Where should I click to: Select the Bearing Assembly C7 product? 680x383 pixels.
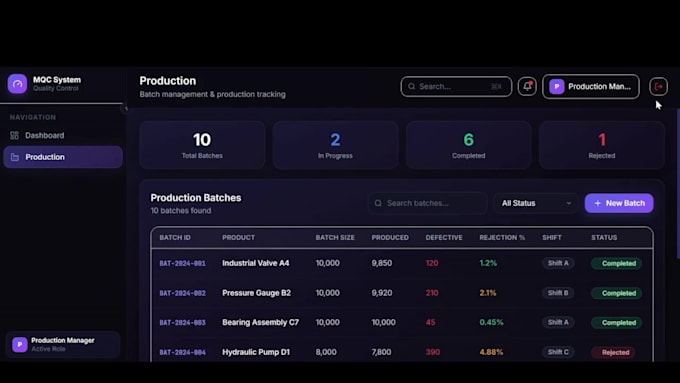point(260,322)
